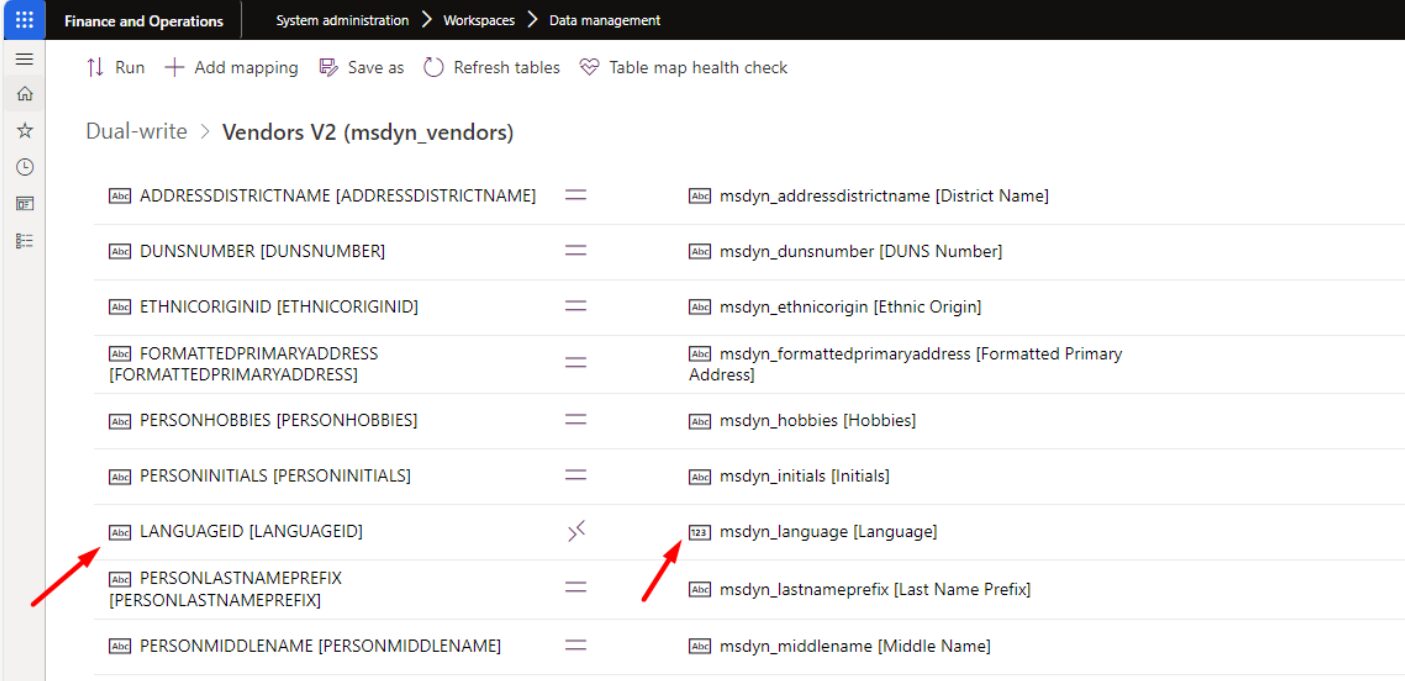The width and height of the screenshot is (1405, 681).
Task: Click the Run toolbar button
Action: (115, 68)
